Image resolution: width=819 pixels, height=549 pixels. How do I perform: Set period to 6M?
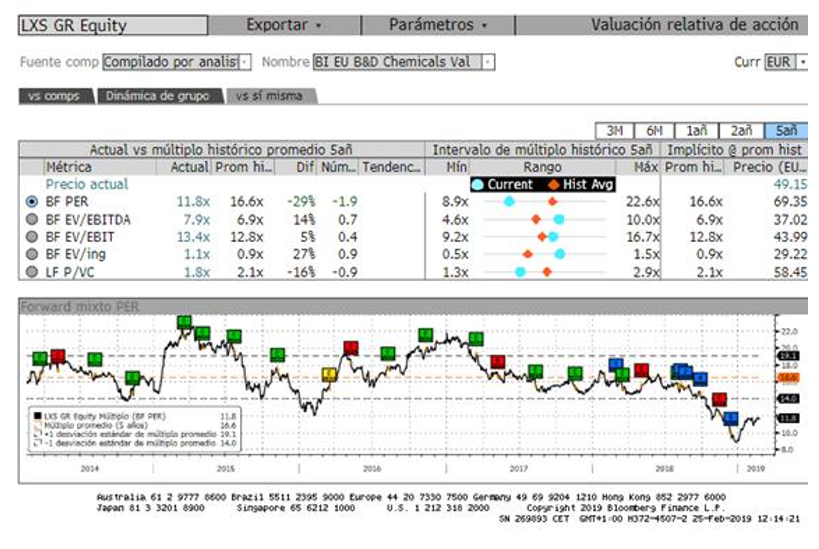tap(654, 131)
